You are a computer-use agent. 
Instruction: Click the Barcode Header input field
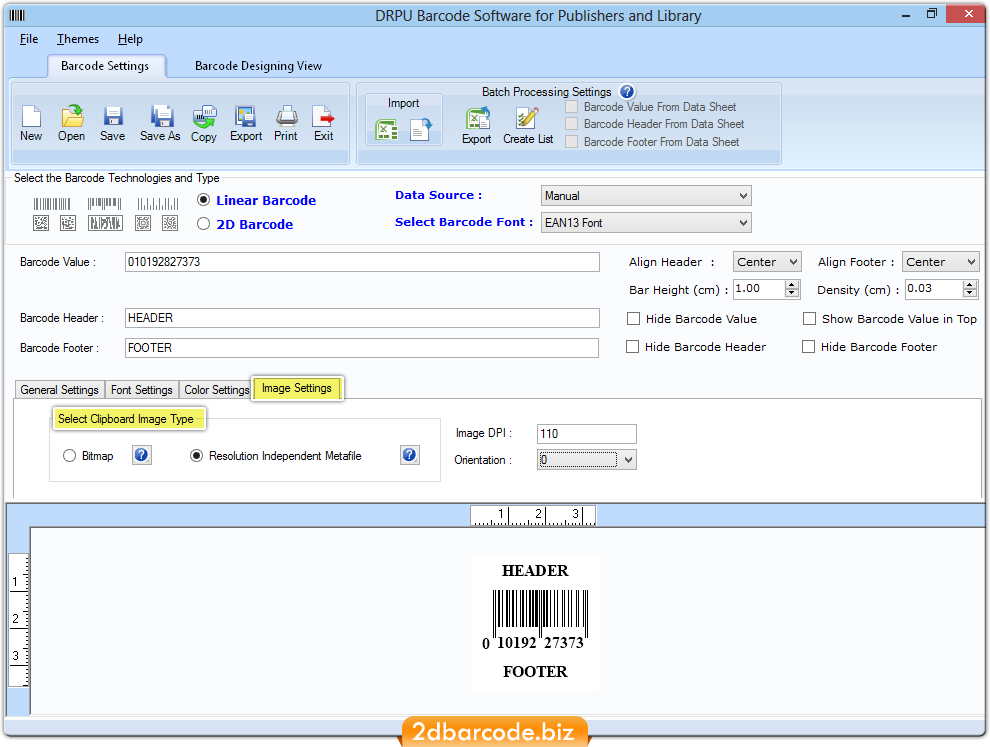coord(362,318)
